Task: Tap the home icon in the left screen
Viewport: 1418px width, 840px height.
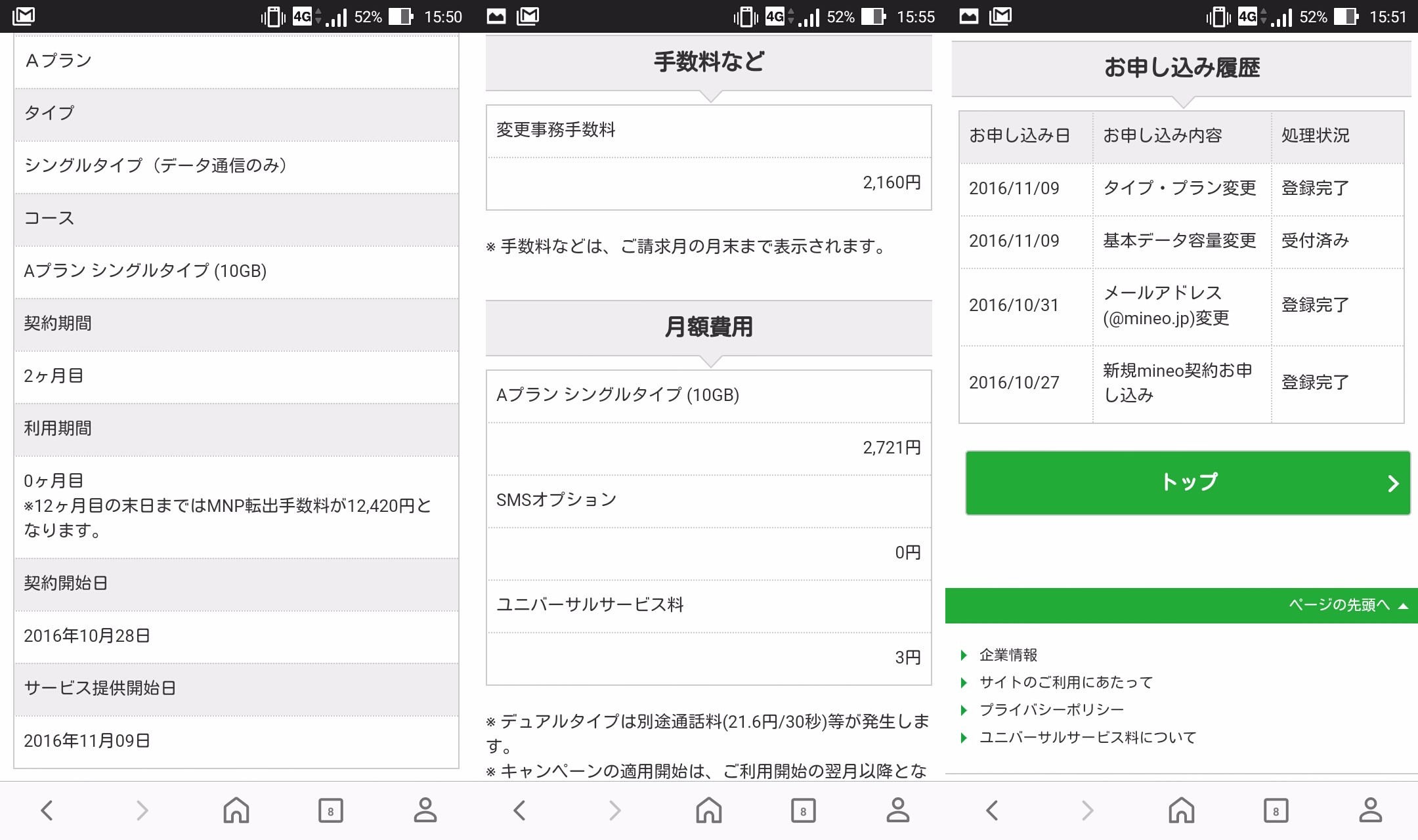Action: click(236, 810)
